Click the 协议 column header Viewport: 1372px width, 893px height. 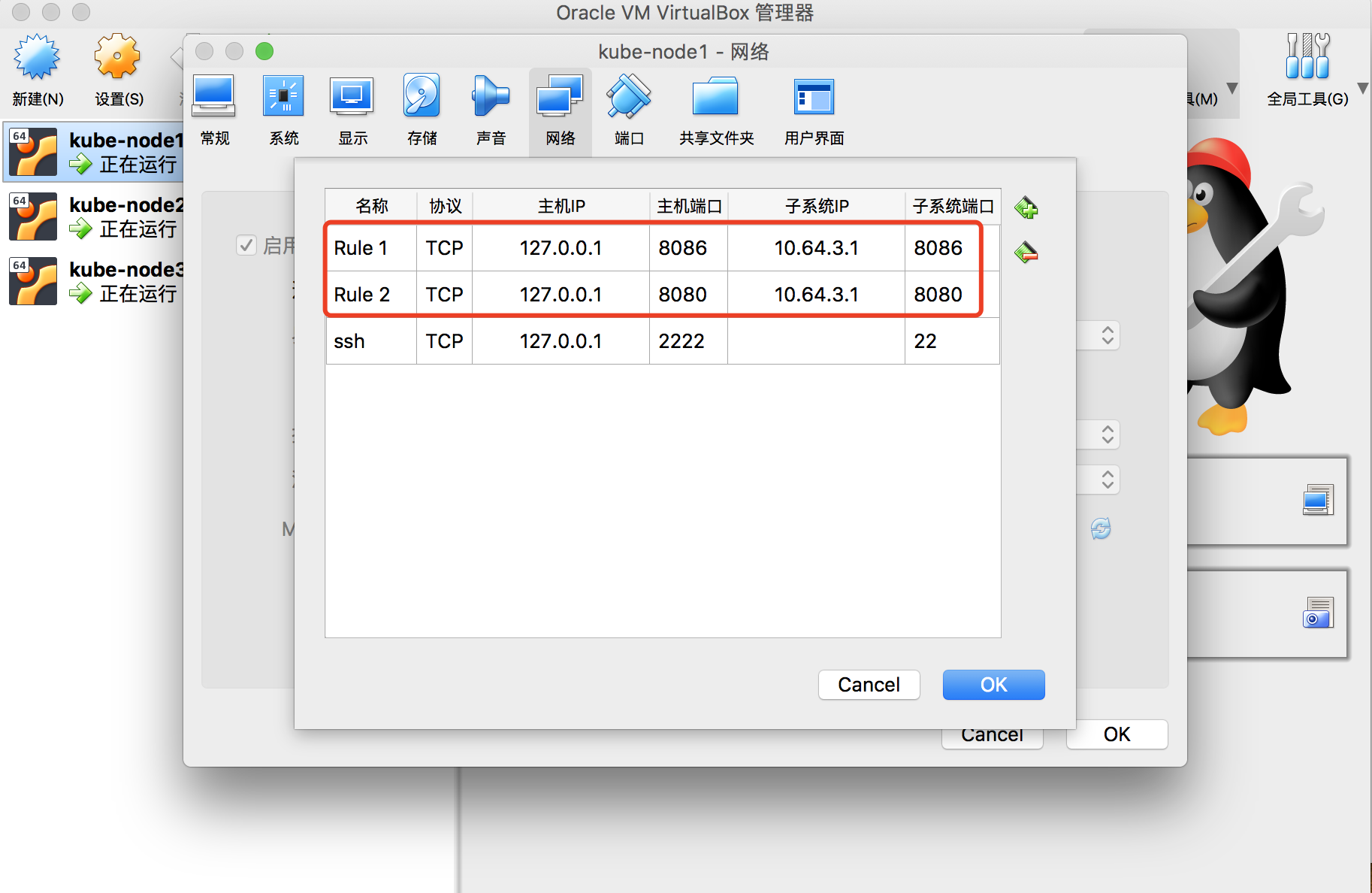(x=444, y=206)
